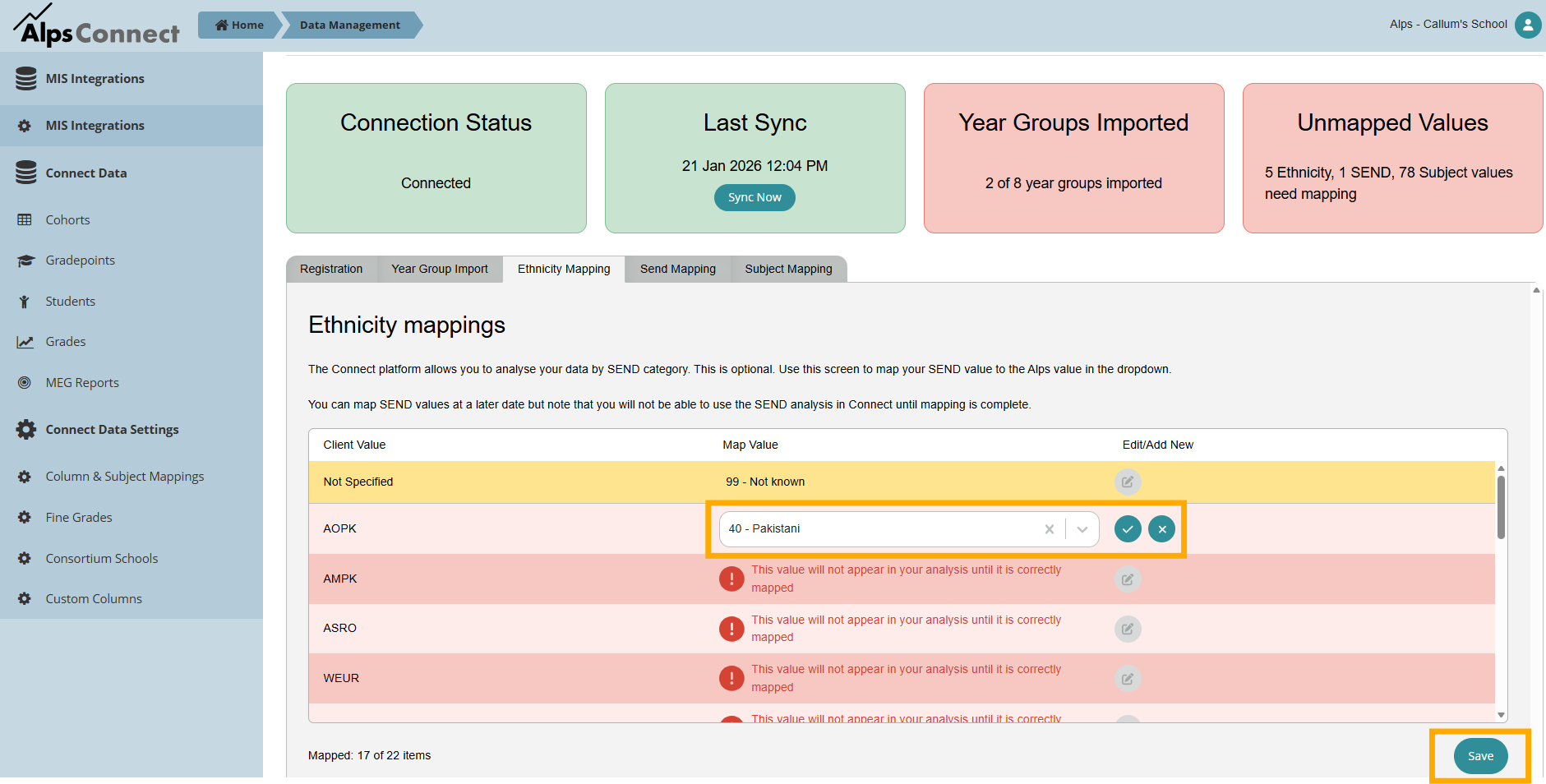Go to Home breadcrumb

pyautogui.click(x=240, y=25)
